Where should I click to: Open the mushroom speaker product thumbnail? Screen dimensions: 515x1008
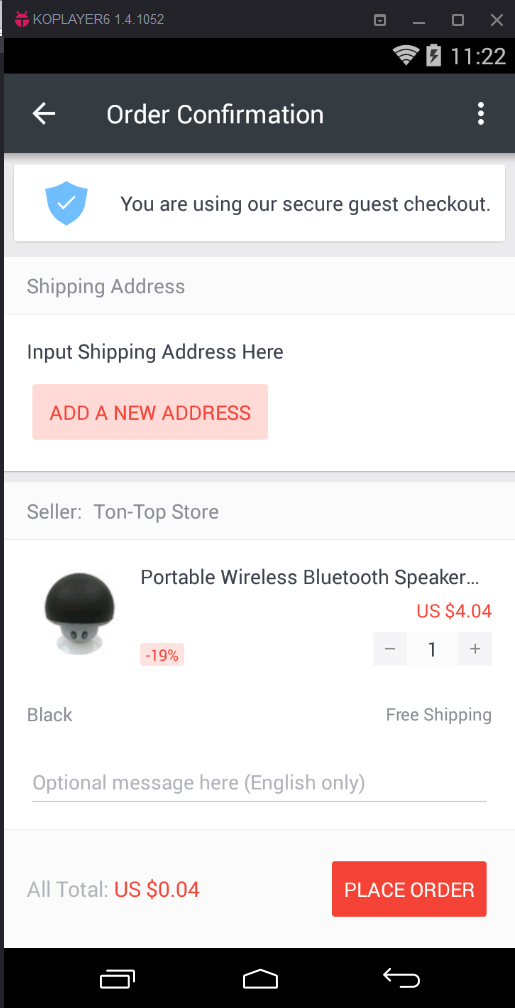tap(80, 614)
